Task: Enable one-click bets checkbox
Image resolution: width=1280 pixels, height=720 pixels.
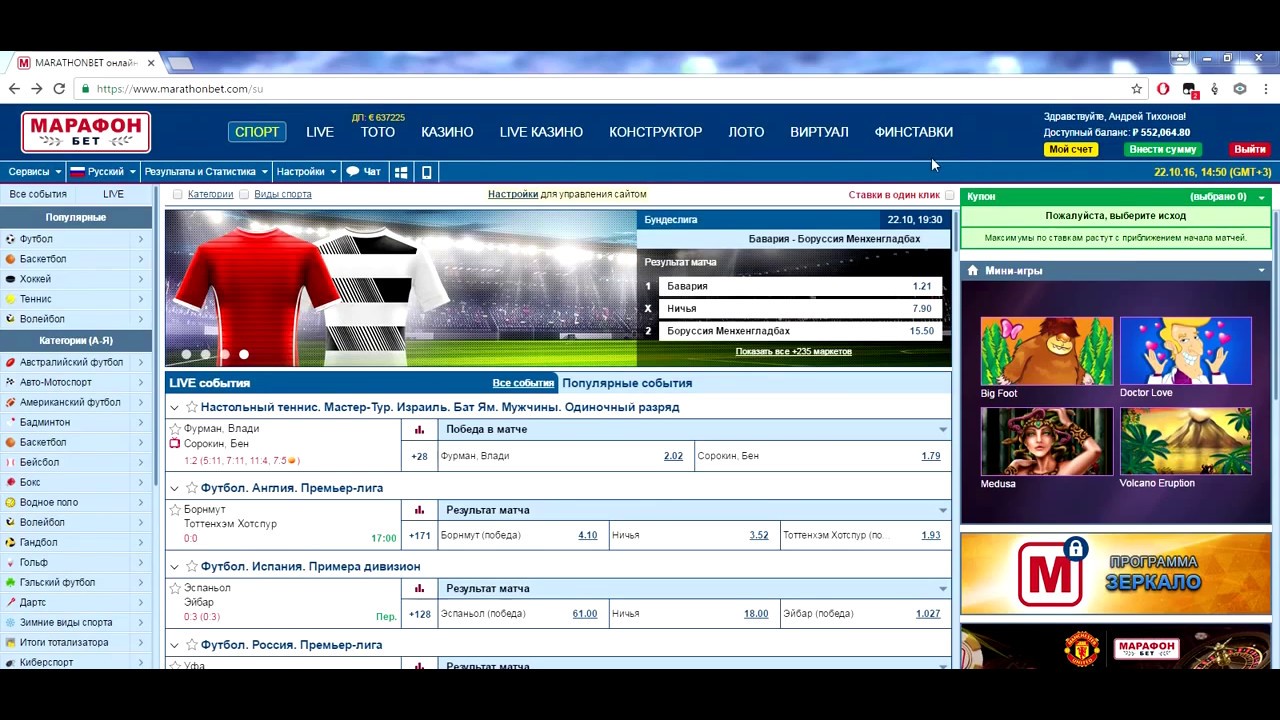Action: tap(949, 195)
